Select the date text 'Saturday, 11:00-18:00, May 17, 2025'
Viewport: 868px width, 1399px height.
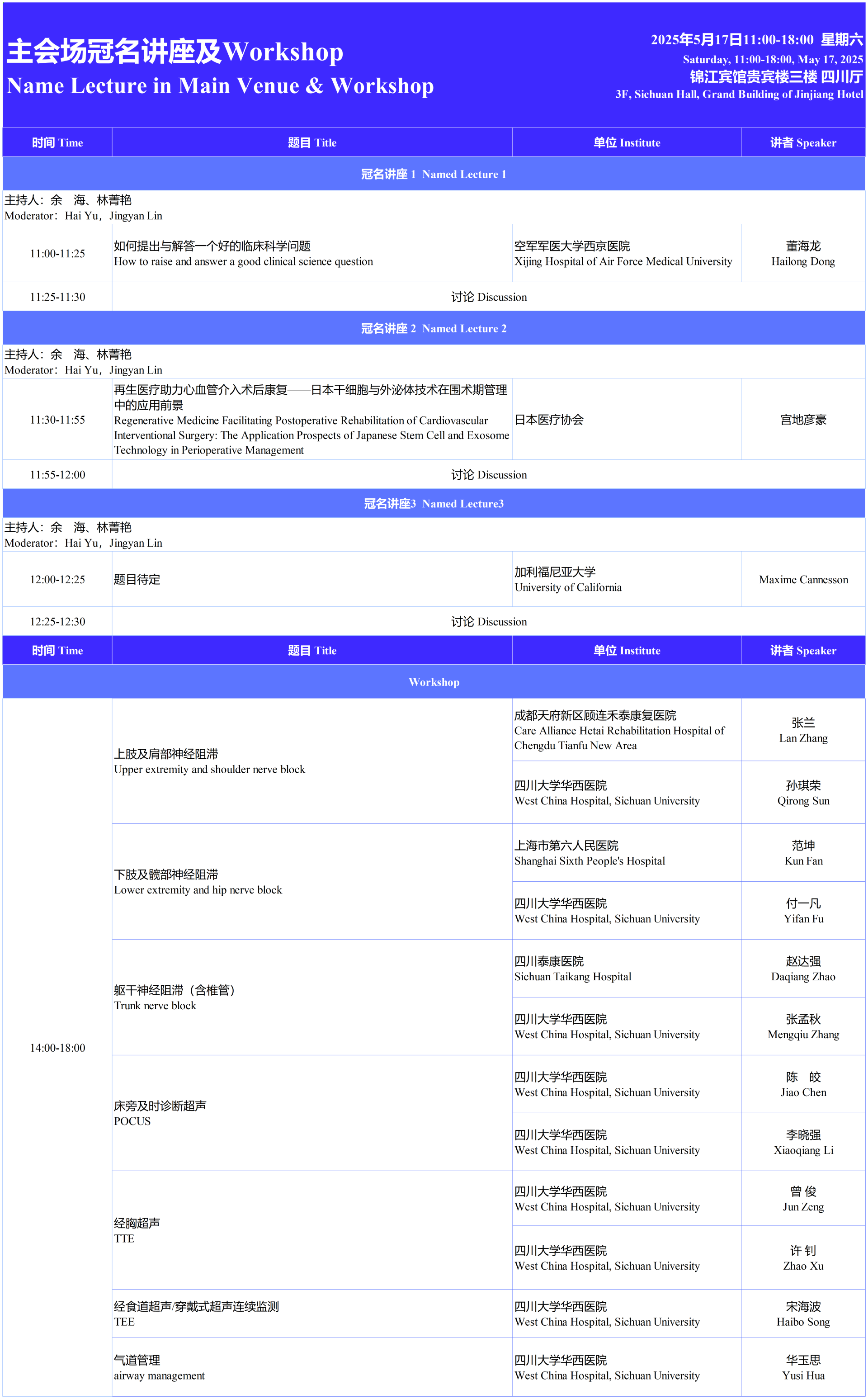click(x=773, y=59)
